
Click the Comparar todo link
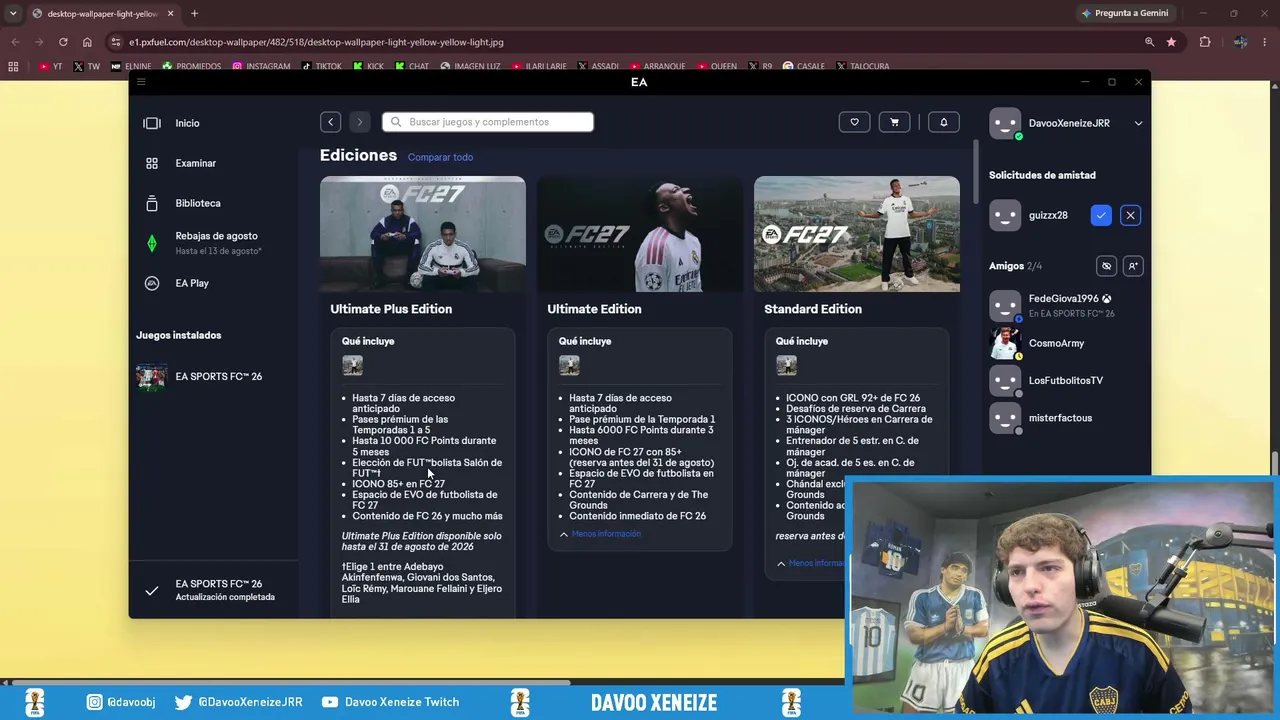point(440,157)
